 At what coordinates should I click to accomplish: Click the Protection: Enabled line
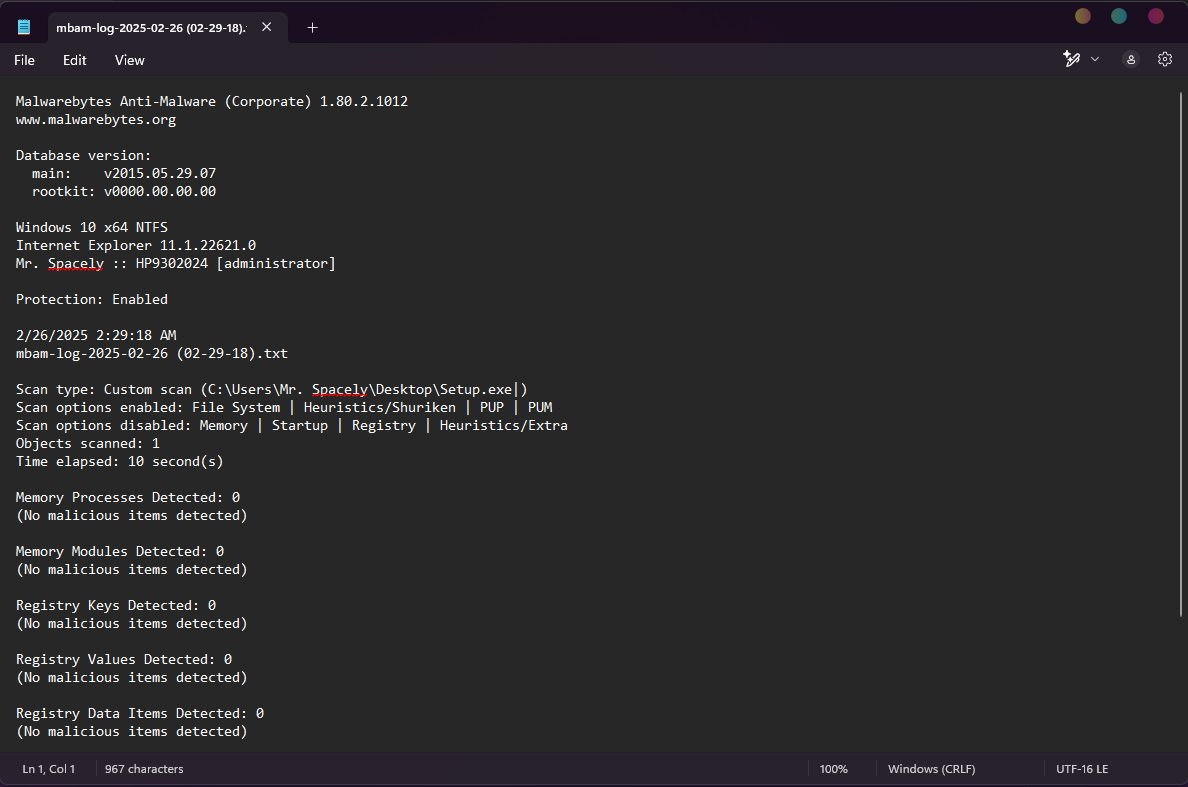(92, 299)
